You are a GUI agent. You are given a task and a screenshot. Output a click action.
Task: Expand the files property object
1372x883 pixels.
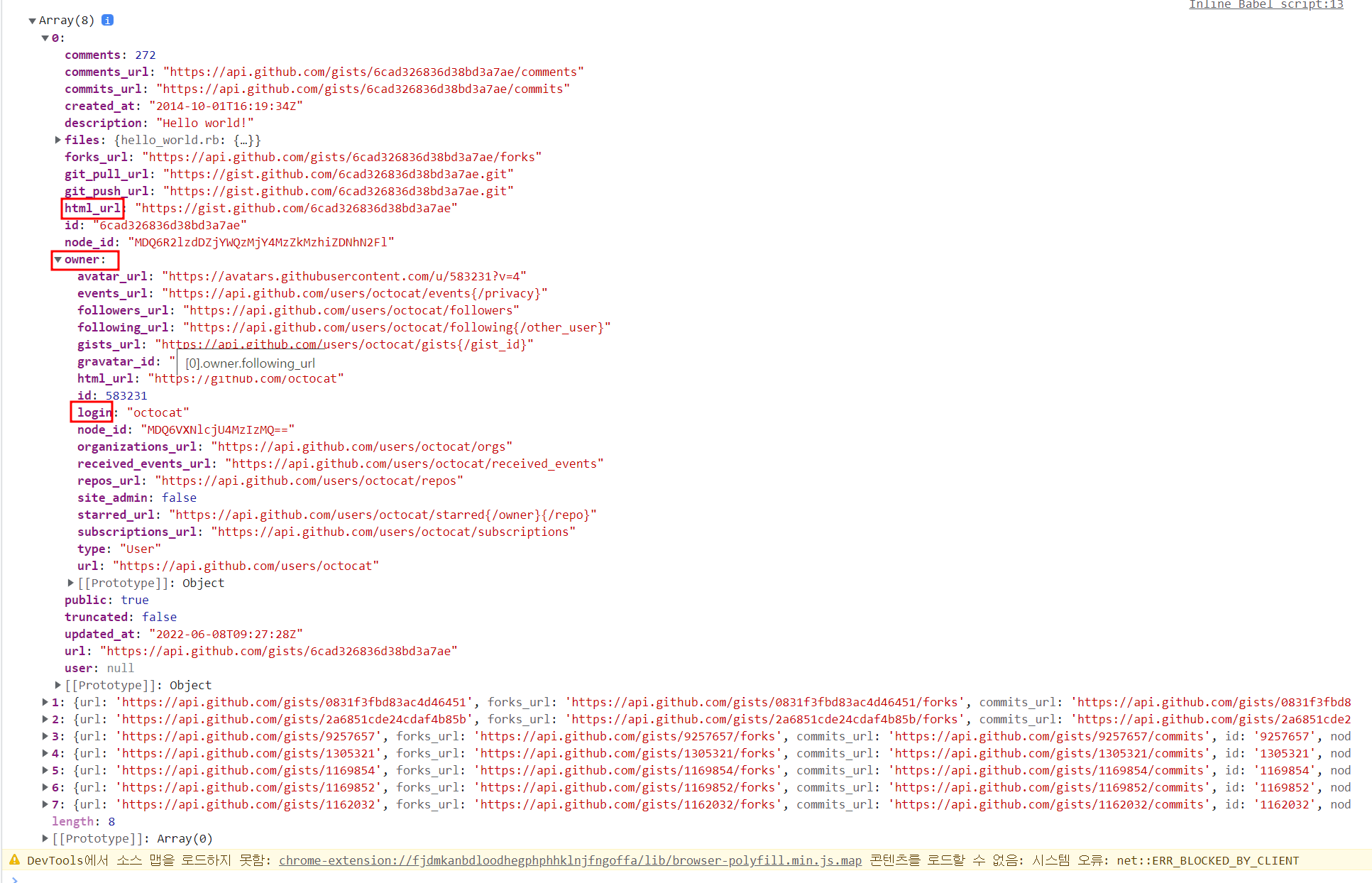(x=58, y=140)
